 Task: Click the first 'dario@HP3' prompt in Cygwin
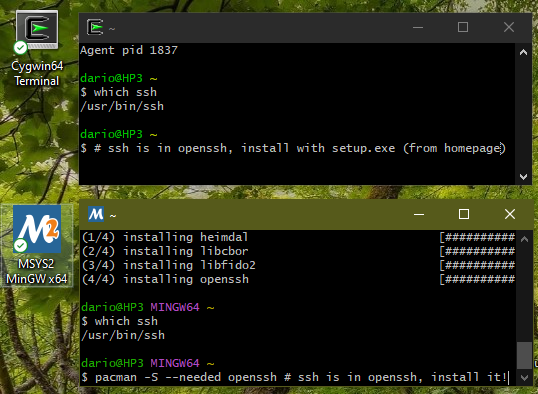pos(112,78)
